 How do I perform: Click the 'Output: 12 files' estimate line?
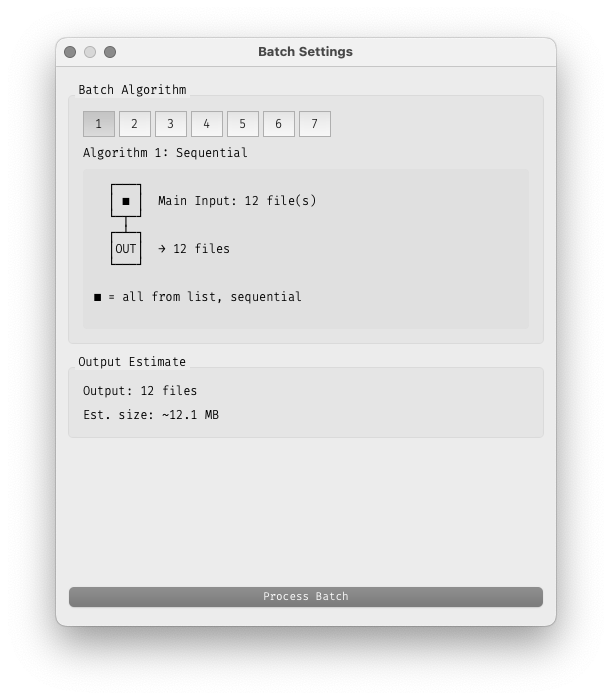pos(140,391)
